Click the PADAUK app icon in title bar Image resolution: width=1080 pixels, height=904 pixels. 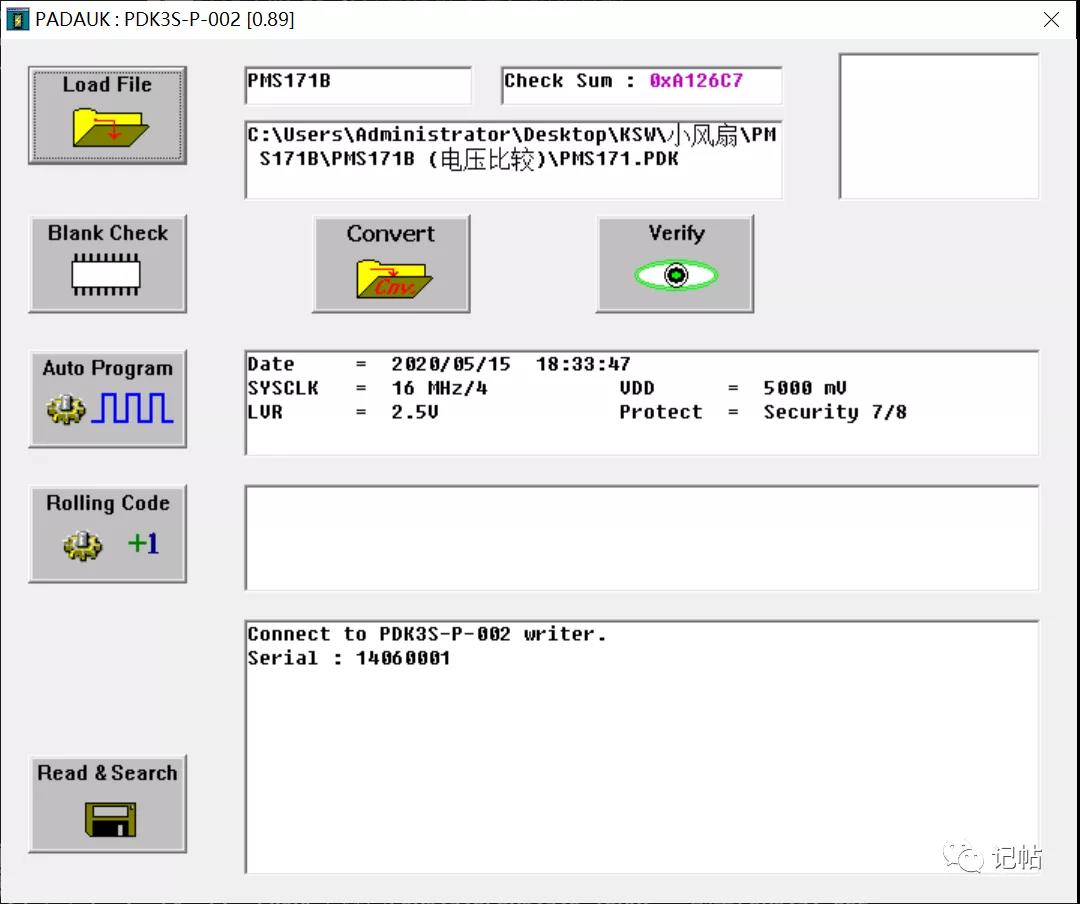(17, 19)
